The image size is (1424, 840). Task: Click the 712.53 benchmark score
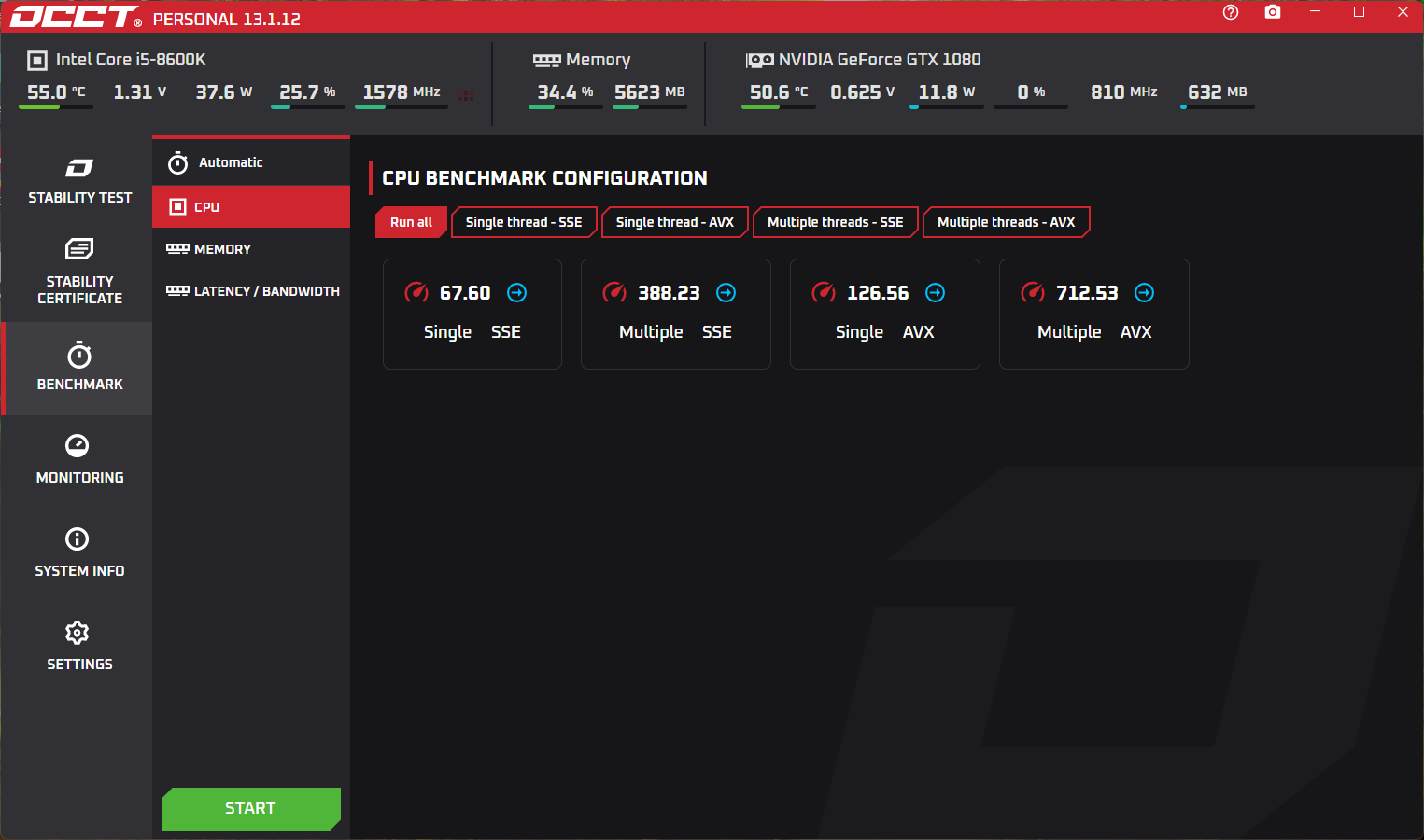click(x=1087, y=293)
